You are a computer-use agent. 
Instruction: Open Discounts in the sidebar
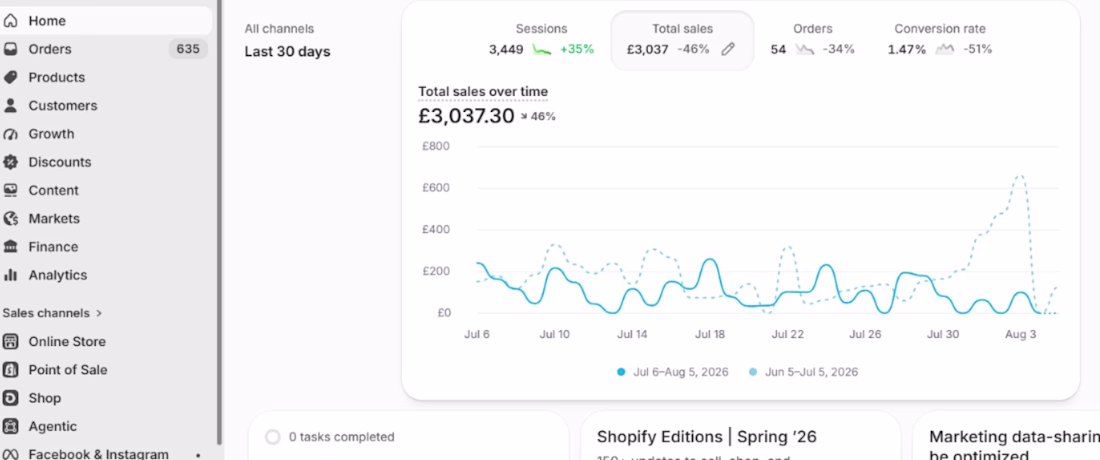click(x=105, y=162)
